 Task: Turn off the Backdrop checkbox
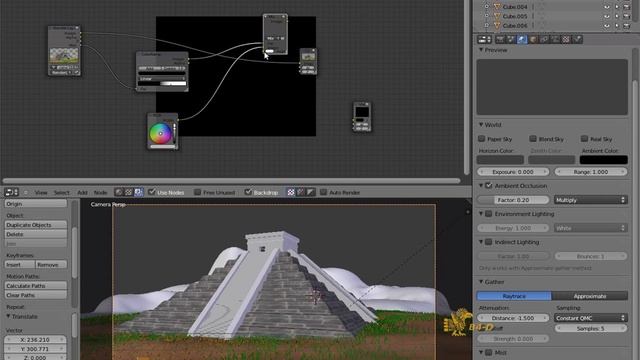pyautogui.click(x=248, y=191)
